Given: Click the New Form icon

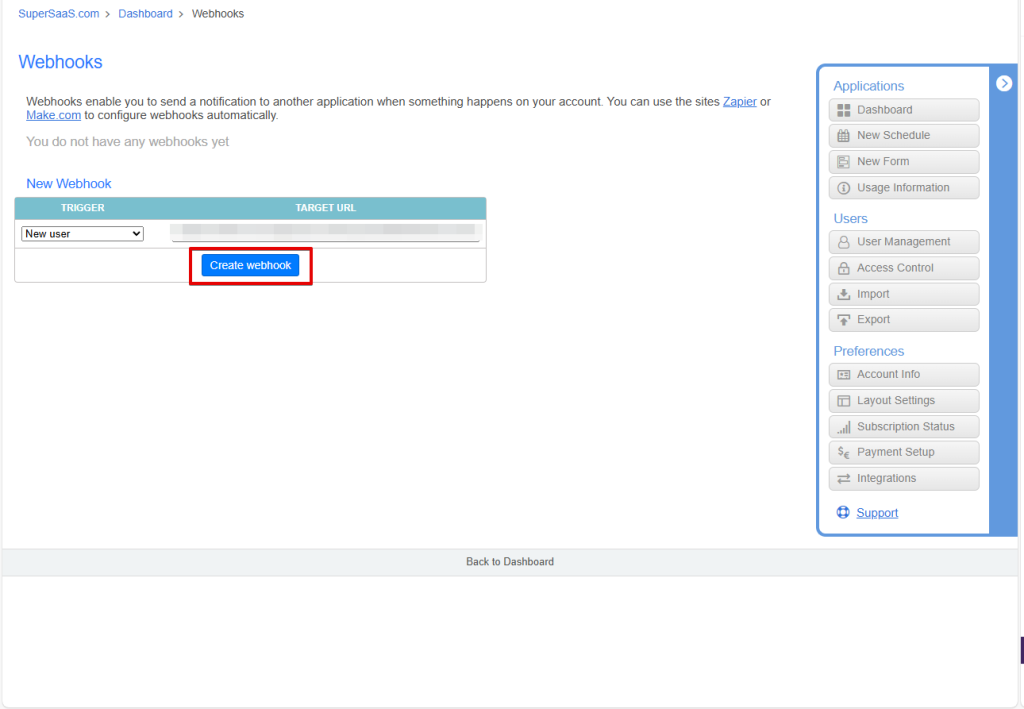Looking at the screenshot, I should point(843,162).
